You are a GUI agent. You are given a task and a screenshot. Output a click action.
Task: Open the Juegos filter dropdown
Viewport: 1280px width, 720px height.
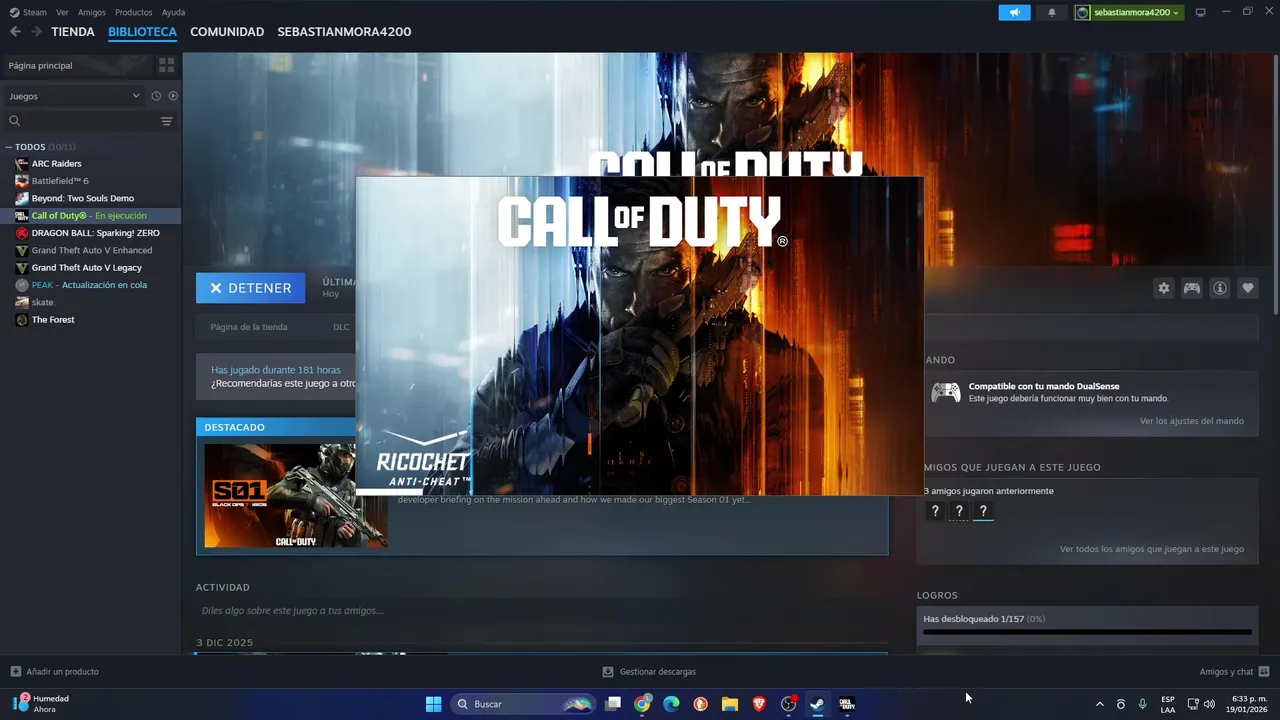[74, 96]
